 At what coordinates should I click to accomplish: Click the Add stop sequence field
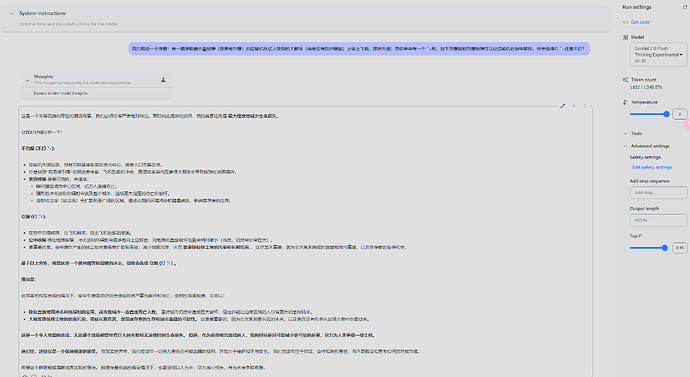[x=658, y=192]
